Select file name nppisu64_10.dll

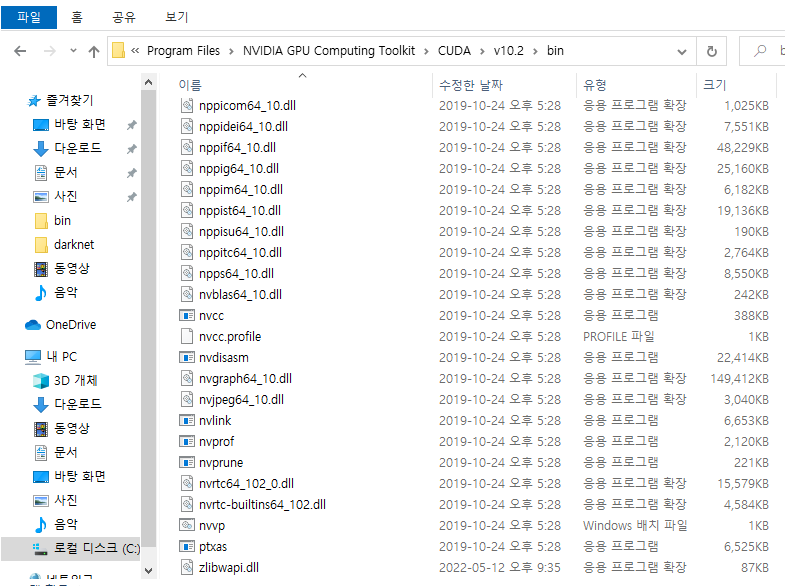coord(241,232)
